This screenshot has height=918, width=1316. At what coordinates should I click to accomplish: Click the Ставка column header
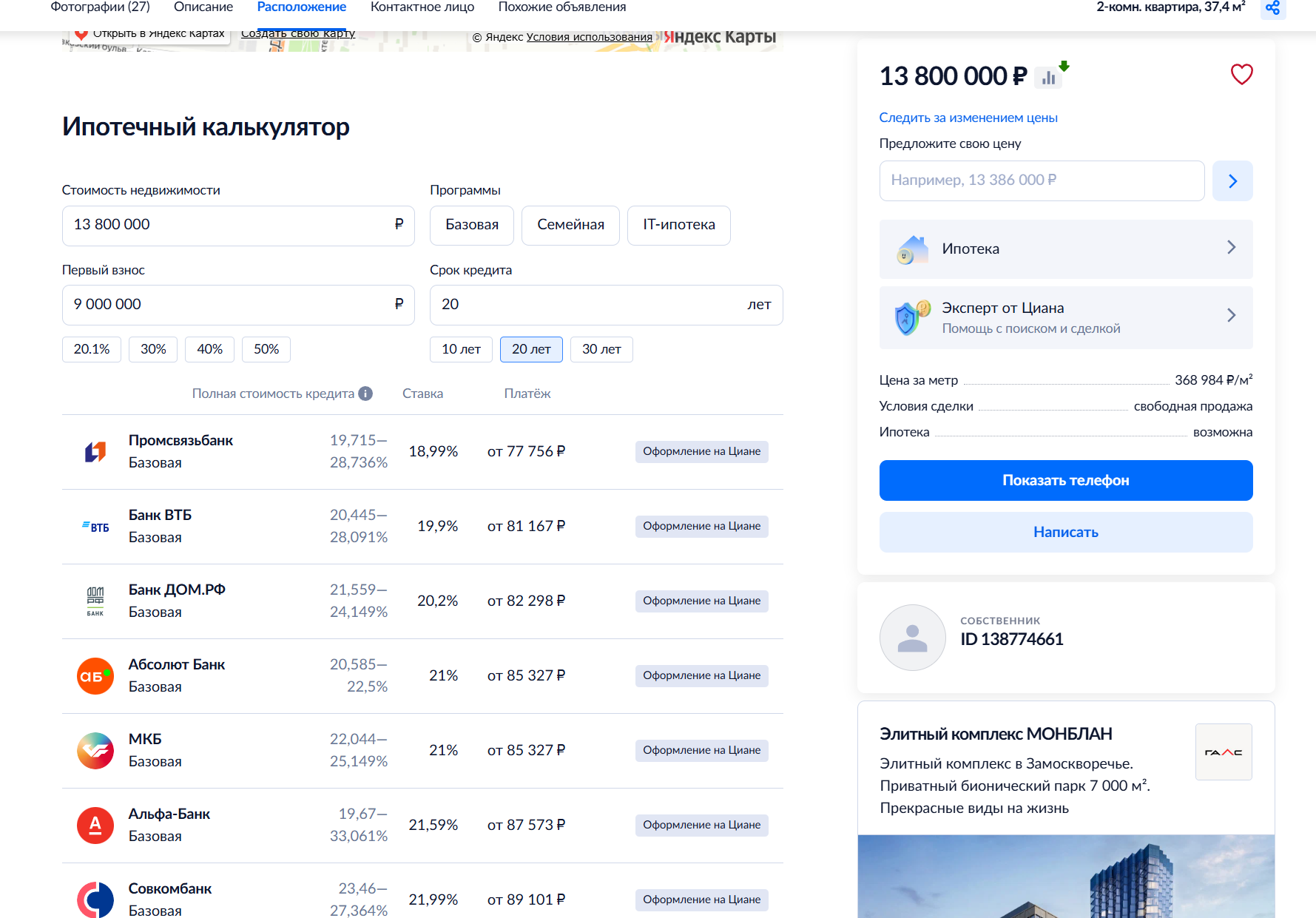(x=423, y=394)
